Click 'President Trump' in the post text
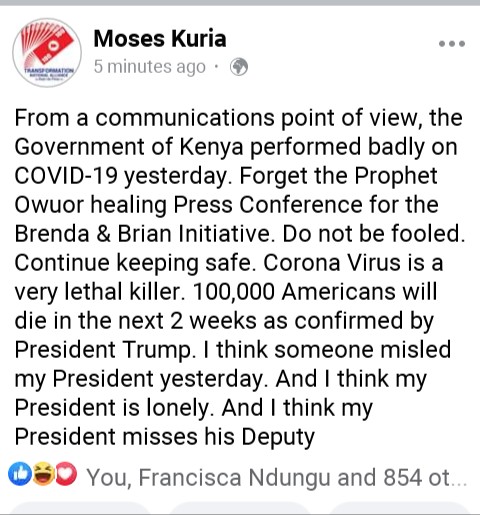 [x=103, y=350]
